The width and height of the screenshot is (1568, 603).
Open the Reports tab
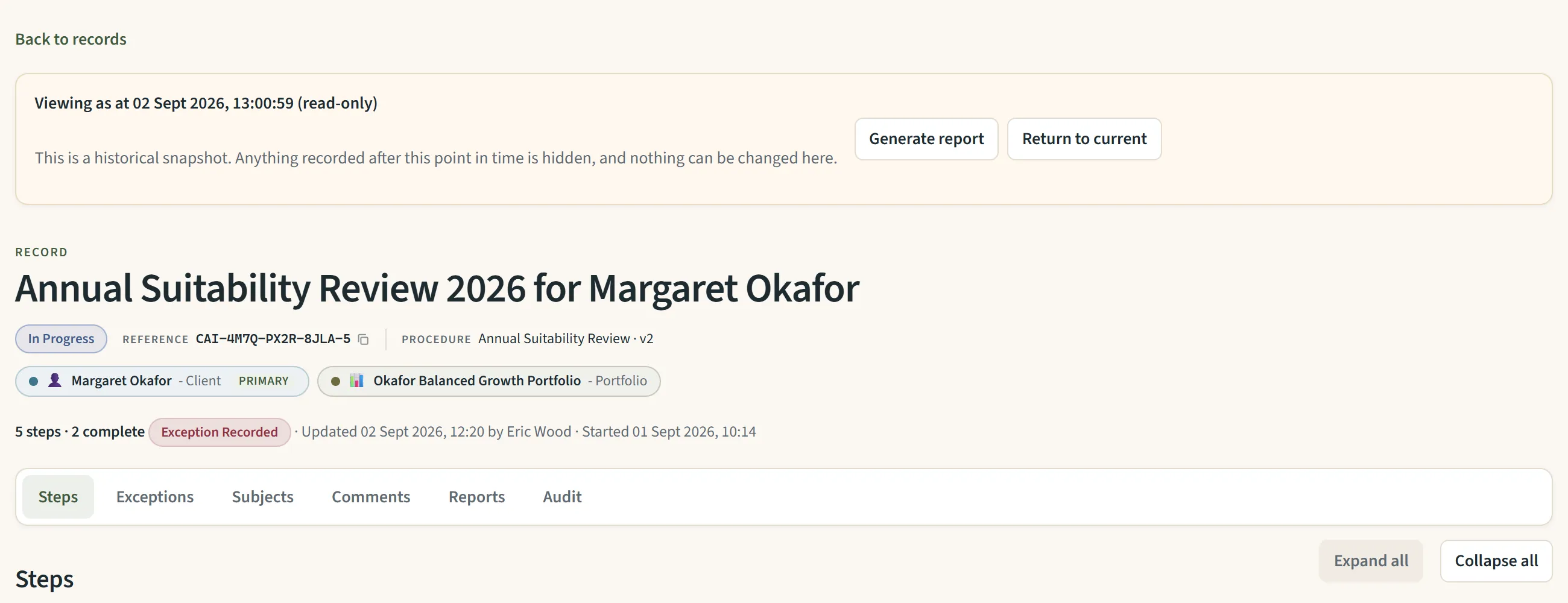[476, 496]
